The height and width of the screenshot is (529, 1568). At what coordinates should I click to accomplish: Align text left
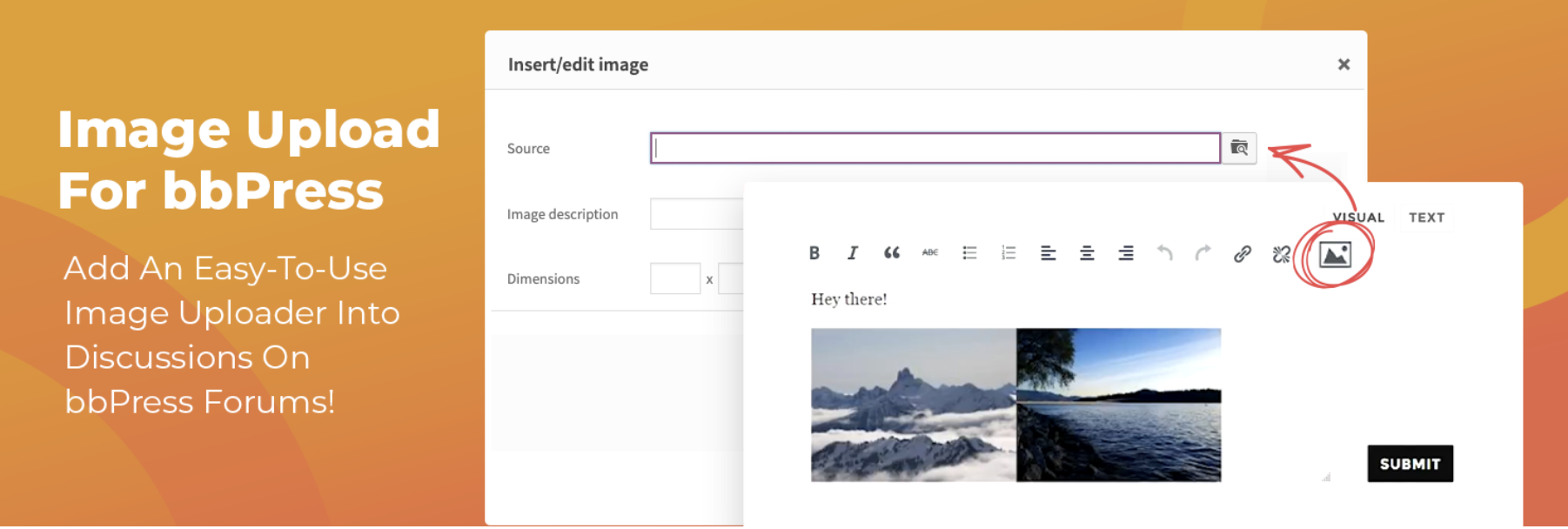[x=1048, y=253]
